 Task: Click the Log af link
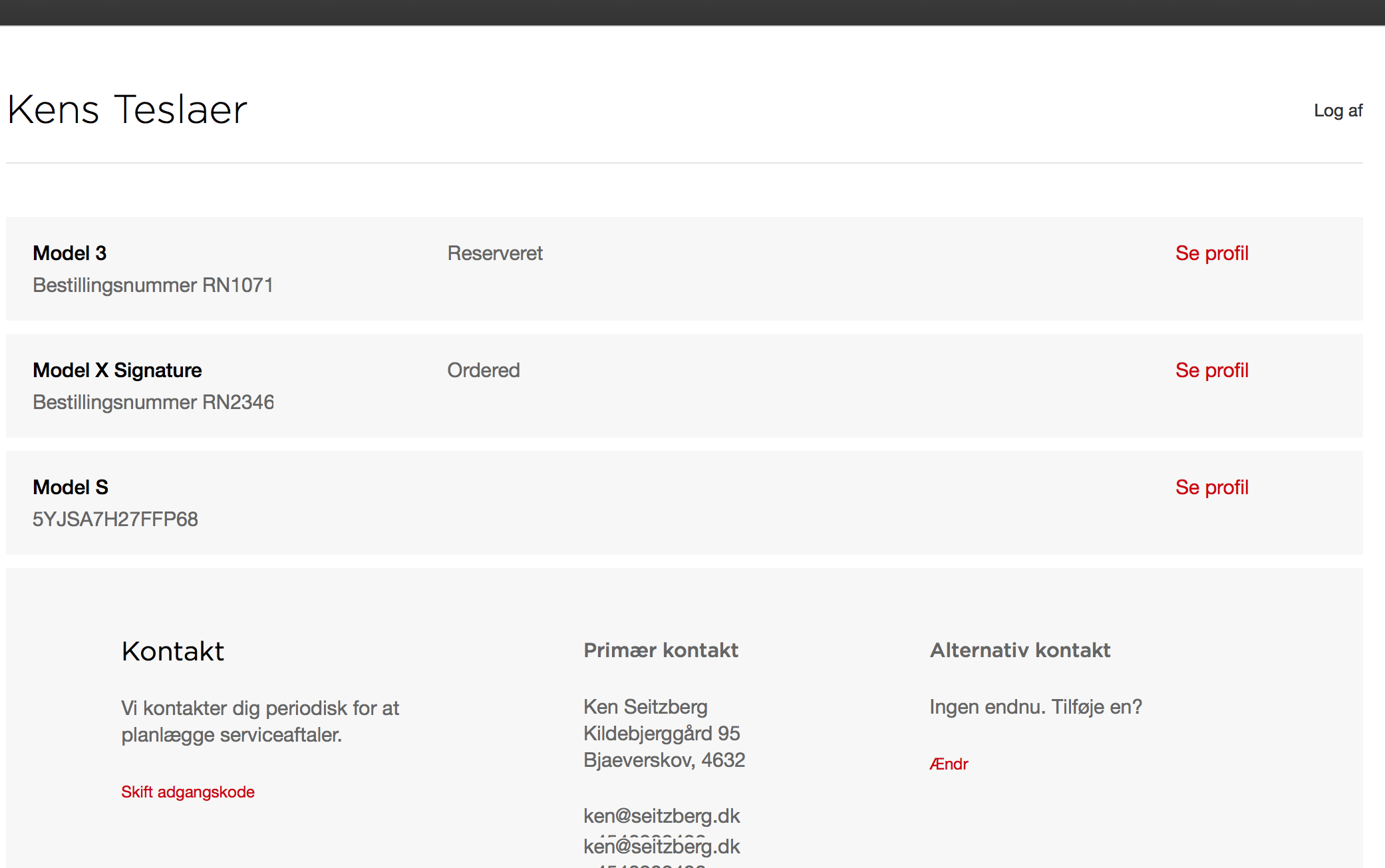pyautogui.click(x=1338, y=110)
